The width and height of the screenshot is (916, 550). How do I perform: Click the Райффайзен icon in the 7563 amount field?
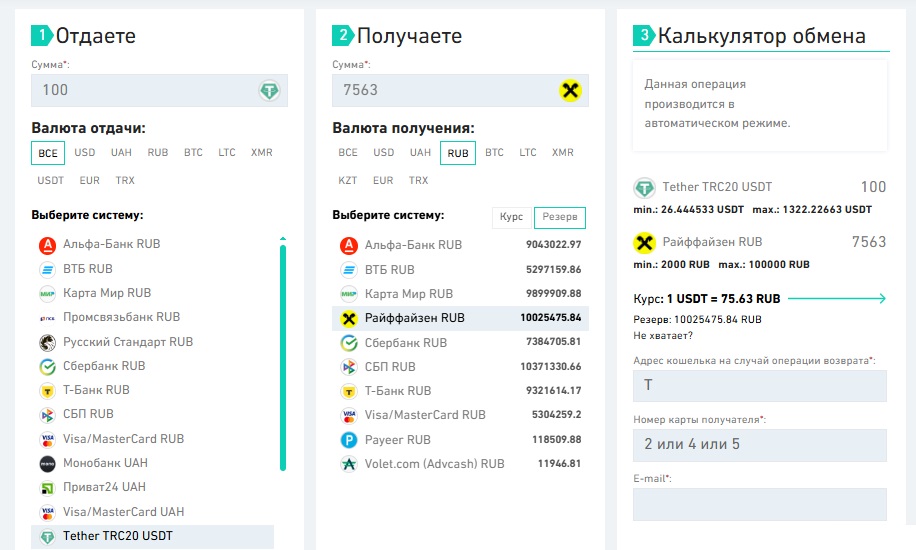point(570,91)
